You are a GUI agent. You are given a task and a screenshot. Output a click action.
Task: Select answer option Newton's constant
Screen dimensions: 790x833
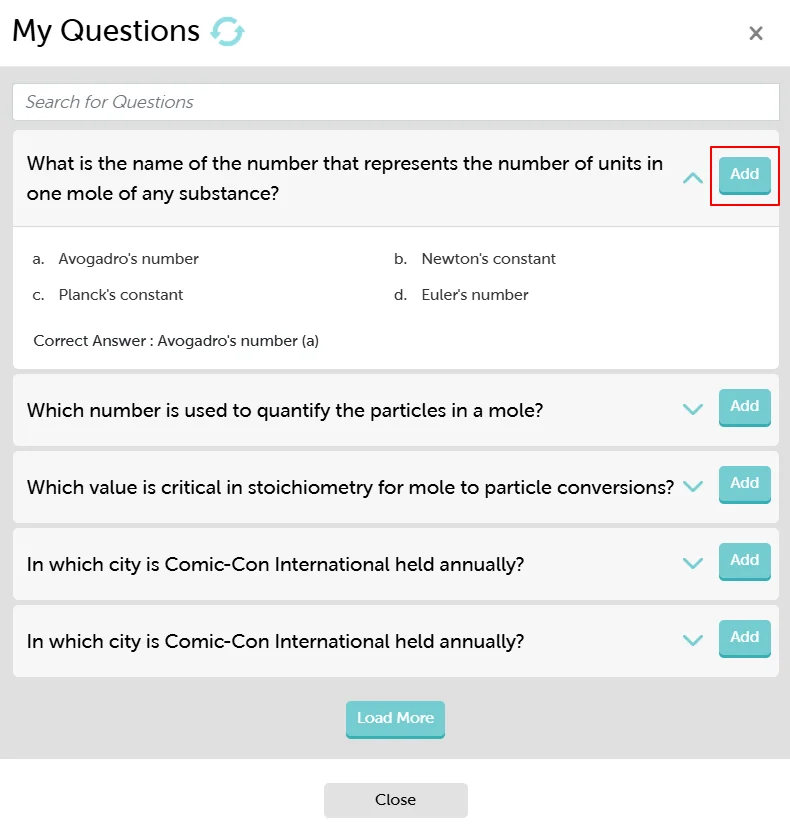tap(487, 258)
